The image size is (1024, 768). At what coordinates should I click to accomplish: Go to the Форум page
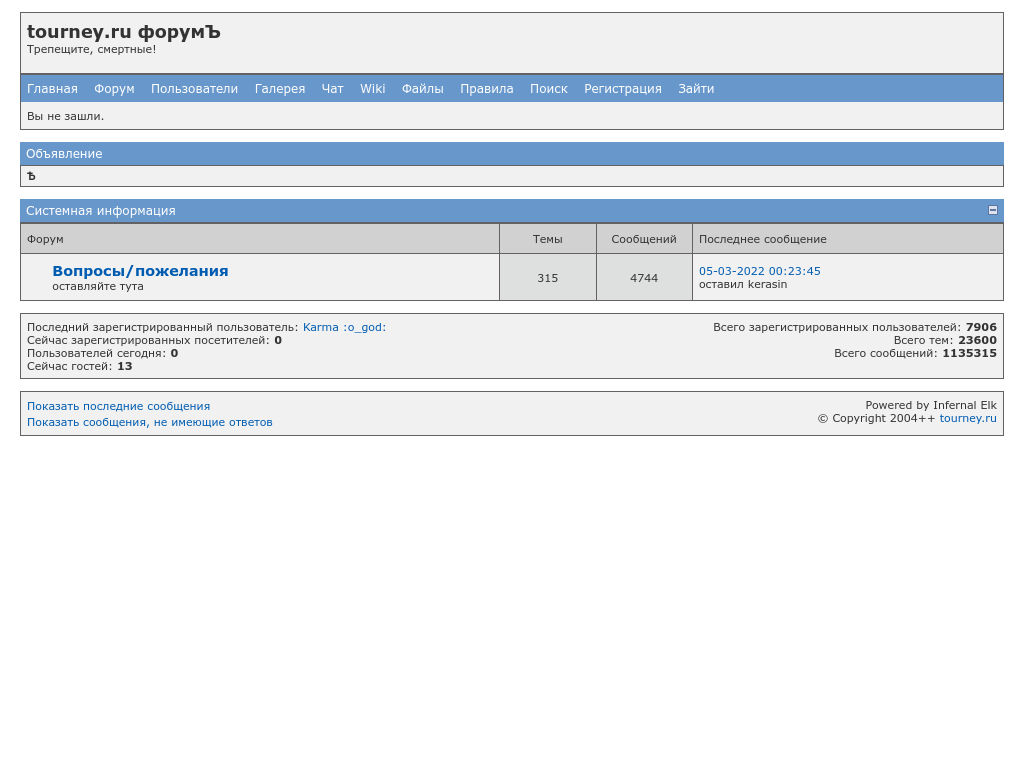point(114,89)
